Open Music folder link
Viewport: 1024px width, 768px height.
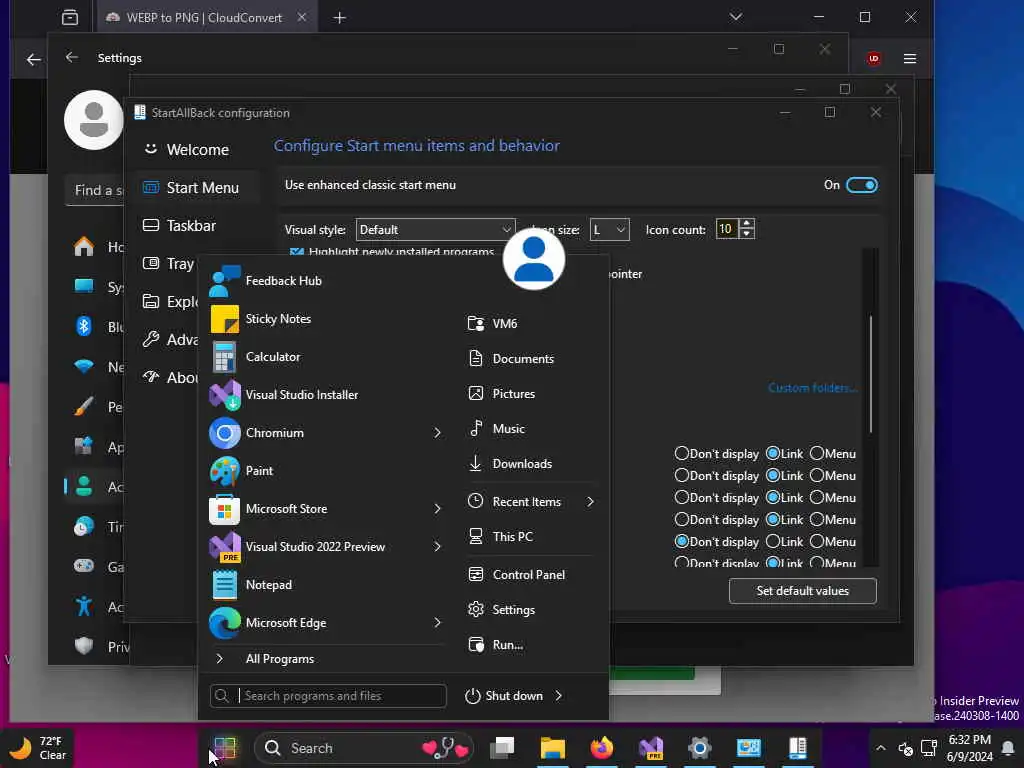(496, 428)
